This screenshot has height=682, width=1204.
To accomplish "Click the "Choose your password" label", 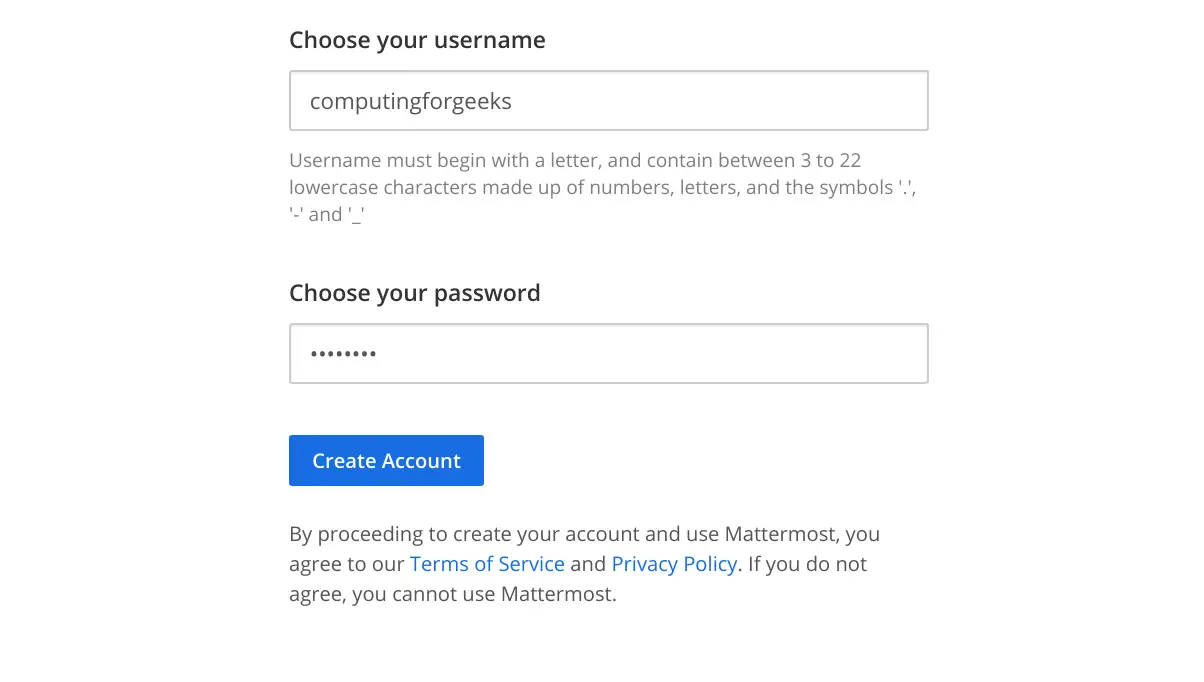I will pyautogui.click(x=414, y=294).
